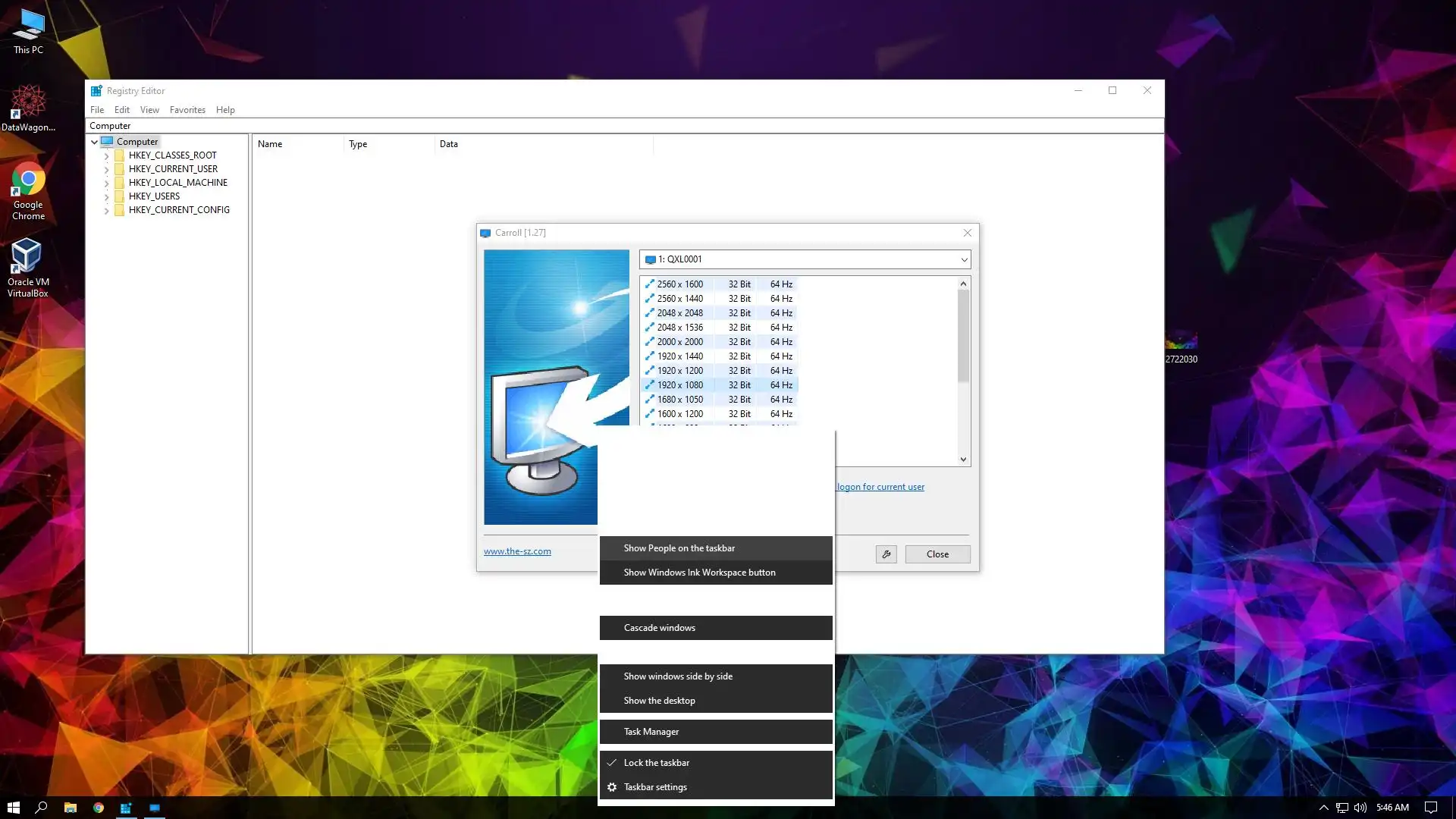Open the 1: QXL0001 monitor dropdown
Viewport: 1456px width, 819px height.
pos(805,259)
